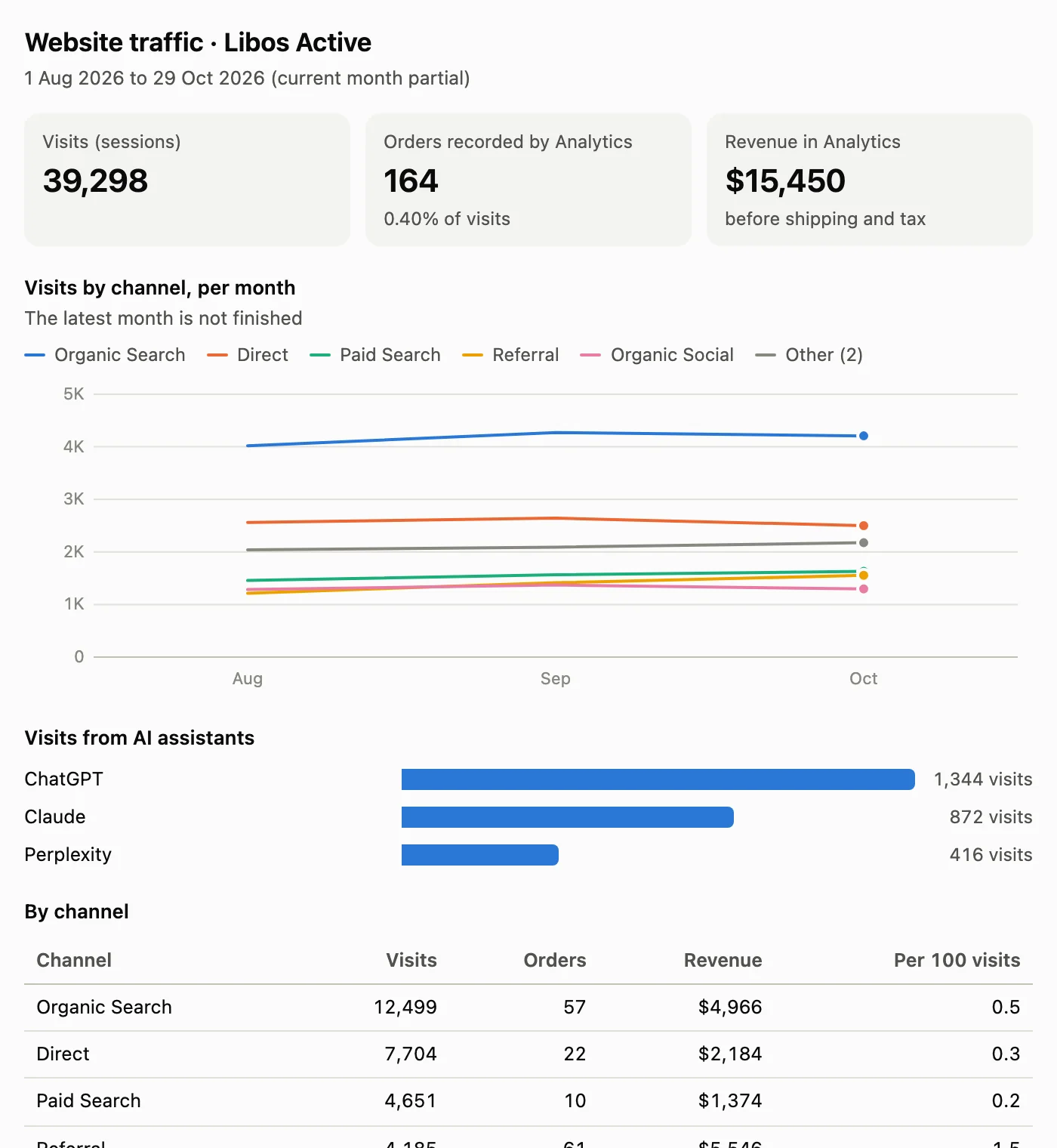
Task: Click the grey Other (2) legend line swatch
Action: (766, 355)
